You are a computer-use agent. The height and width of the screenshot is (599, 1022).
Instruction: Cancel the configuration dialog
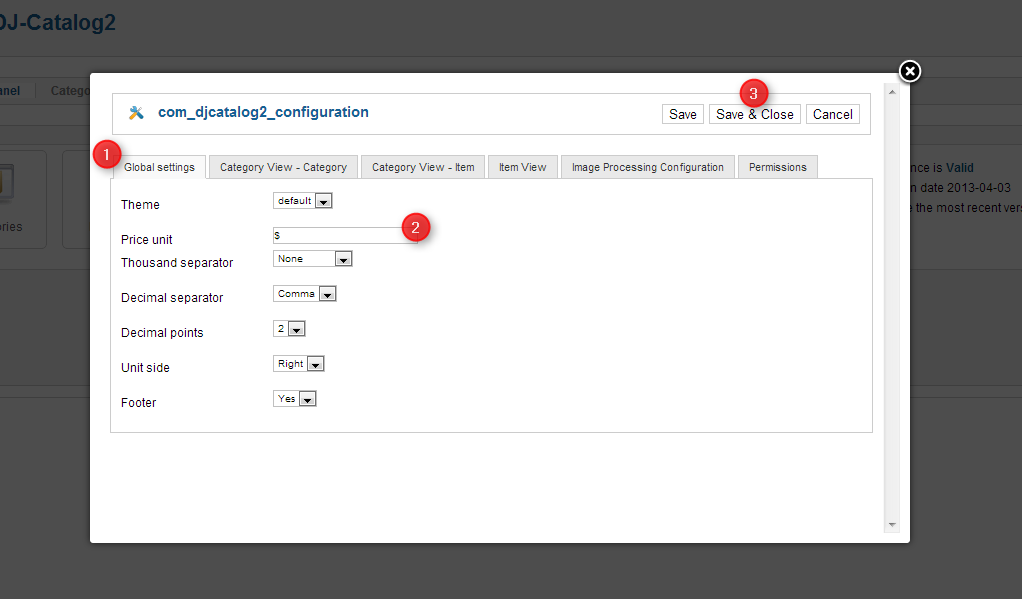click(832, 114)
